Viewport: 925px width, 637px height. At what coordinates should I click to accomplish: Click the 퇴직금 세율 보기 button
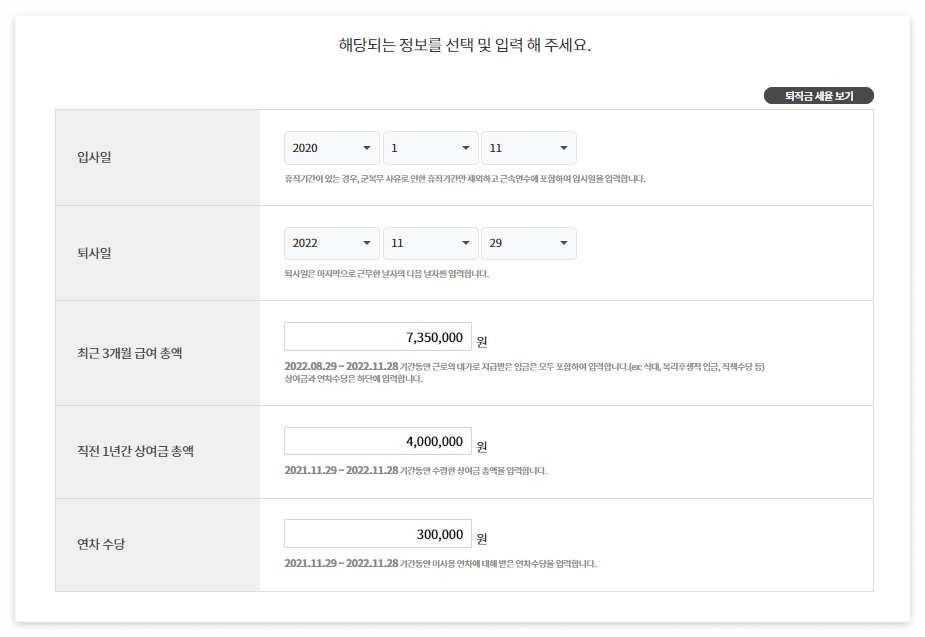(818, 95)
